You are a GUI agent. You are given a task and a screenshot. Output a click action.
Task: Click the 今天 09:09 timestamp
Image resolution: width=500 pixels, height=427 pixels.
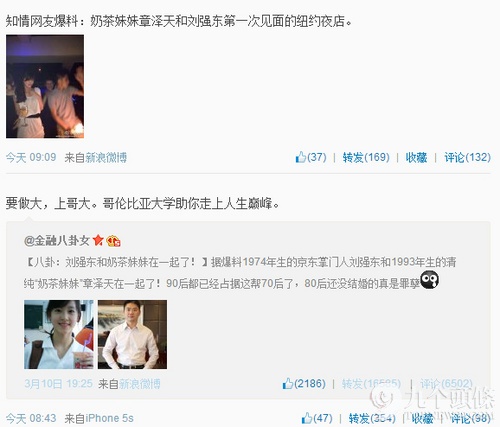[31, 157]
